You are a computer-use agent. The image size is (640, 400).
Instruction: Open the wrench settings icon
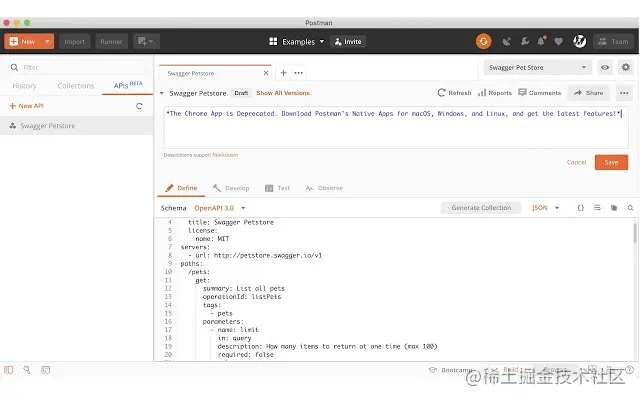(x=524, y=41)
